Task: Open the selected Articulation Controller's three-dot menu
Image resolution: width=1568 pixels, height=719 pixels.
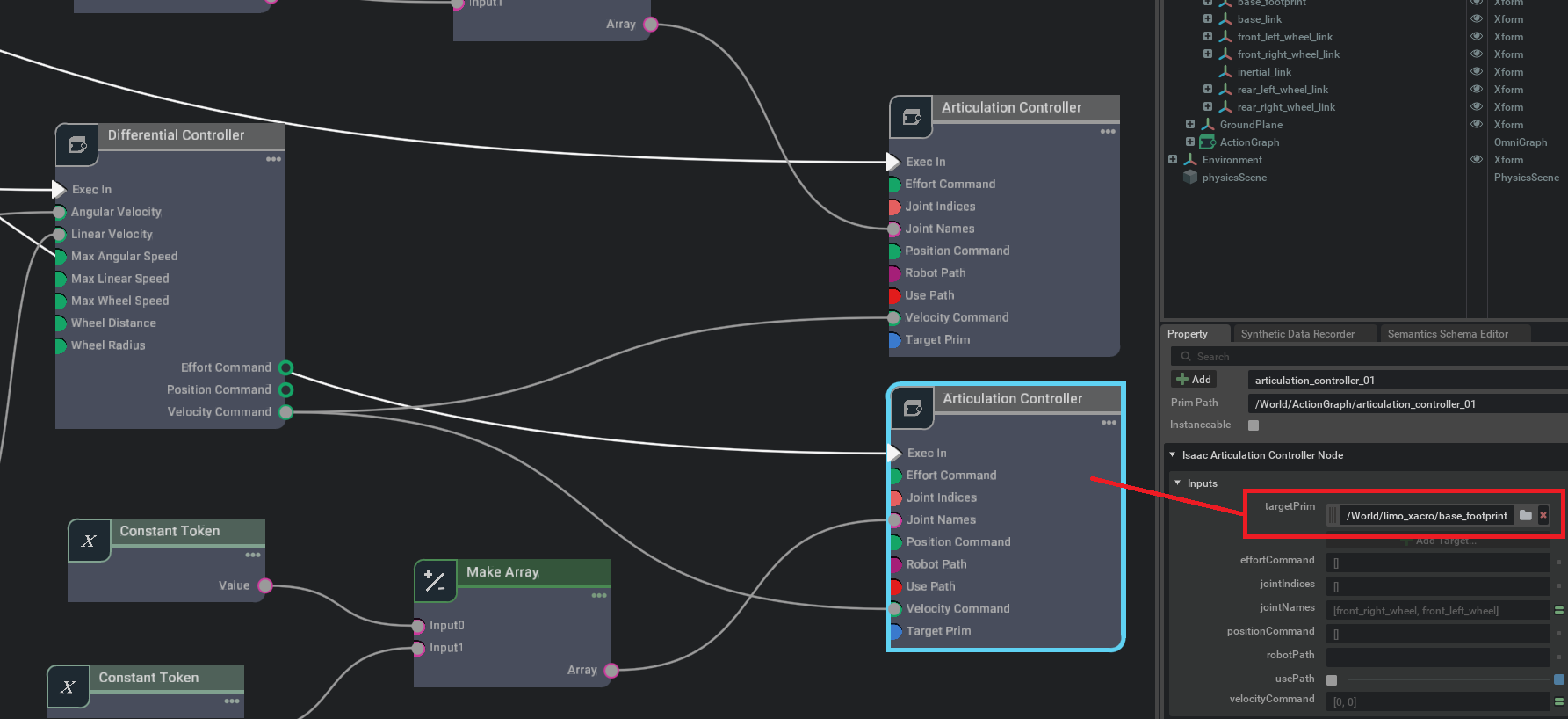Action: tap(1109, 423)
